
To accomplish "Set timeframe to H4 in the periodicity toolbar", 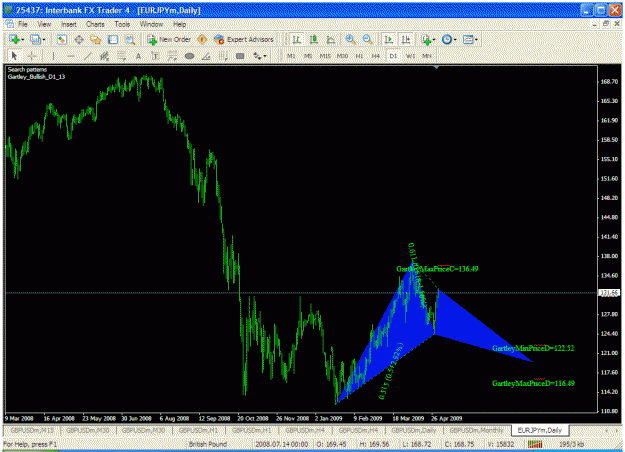I will click(376, 56).
